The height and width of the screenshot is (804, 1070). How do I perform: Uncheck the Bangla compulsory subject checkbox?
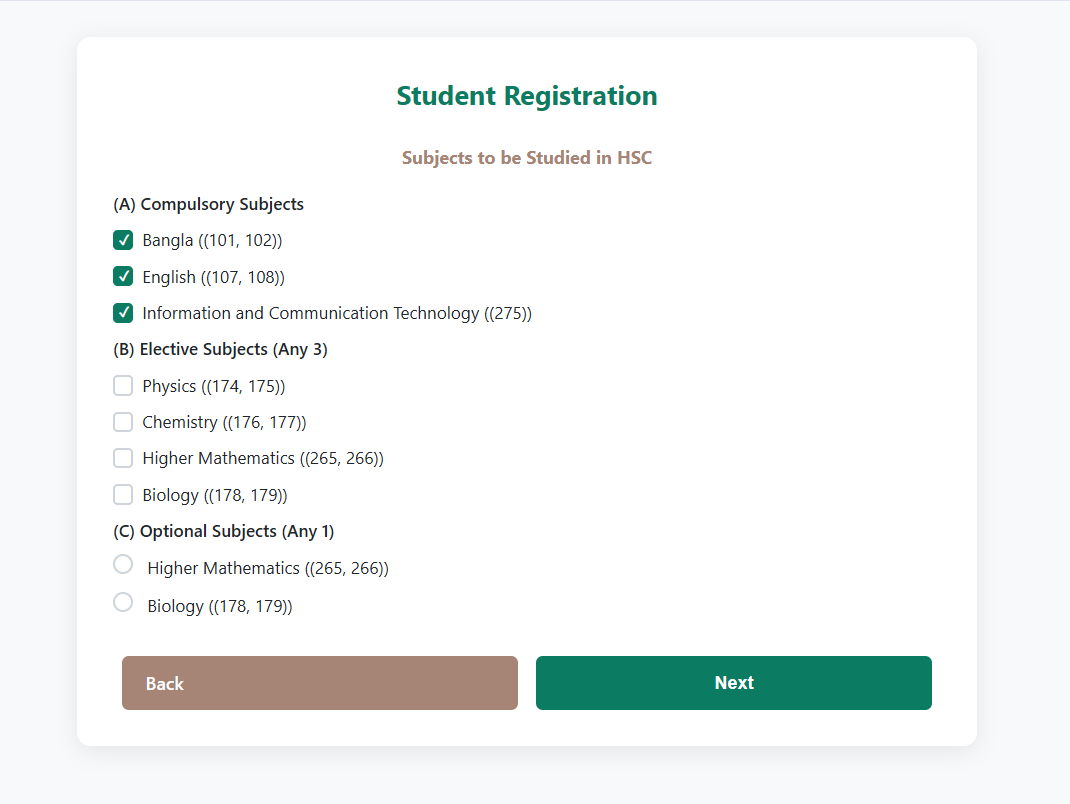[x=123, y=240]
